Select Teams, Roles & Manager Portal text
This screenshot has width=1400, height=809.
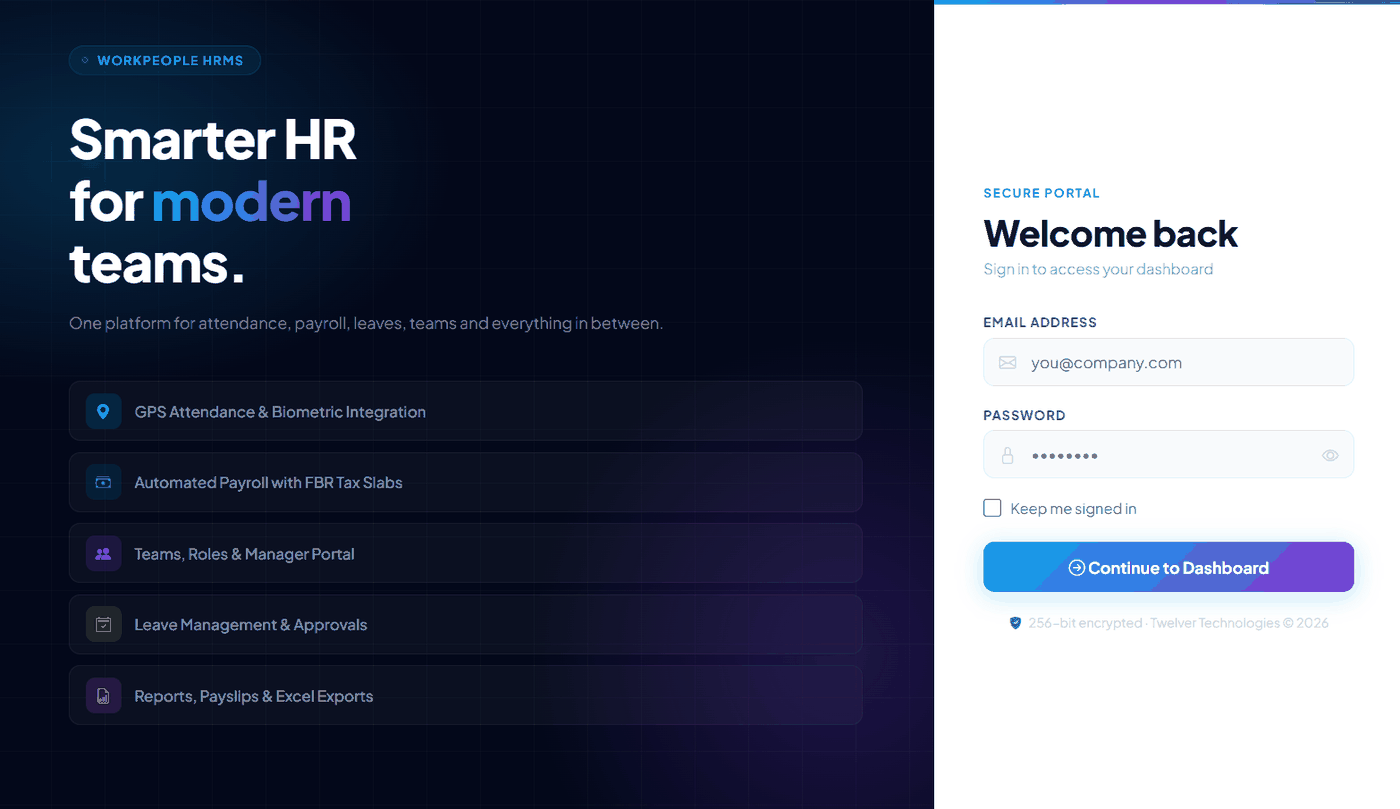pos(245,554)
